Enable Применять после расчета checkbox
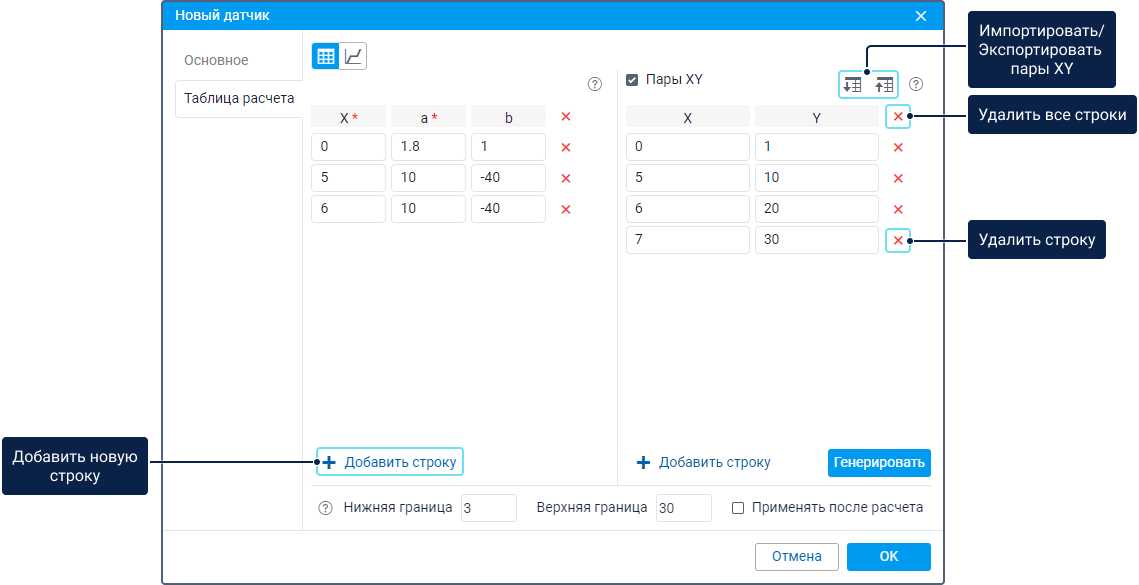Image resolution: width=1139 pixels, height=585 pixels. pyautogui.click(x=738, y=508)
